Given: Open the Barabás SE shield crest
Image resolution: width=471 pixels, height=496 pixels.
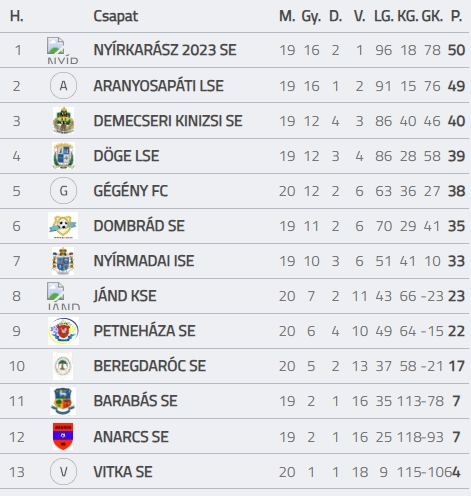Looking at the screenshot, I should tap(63, 401).
